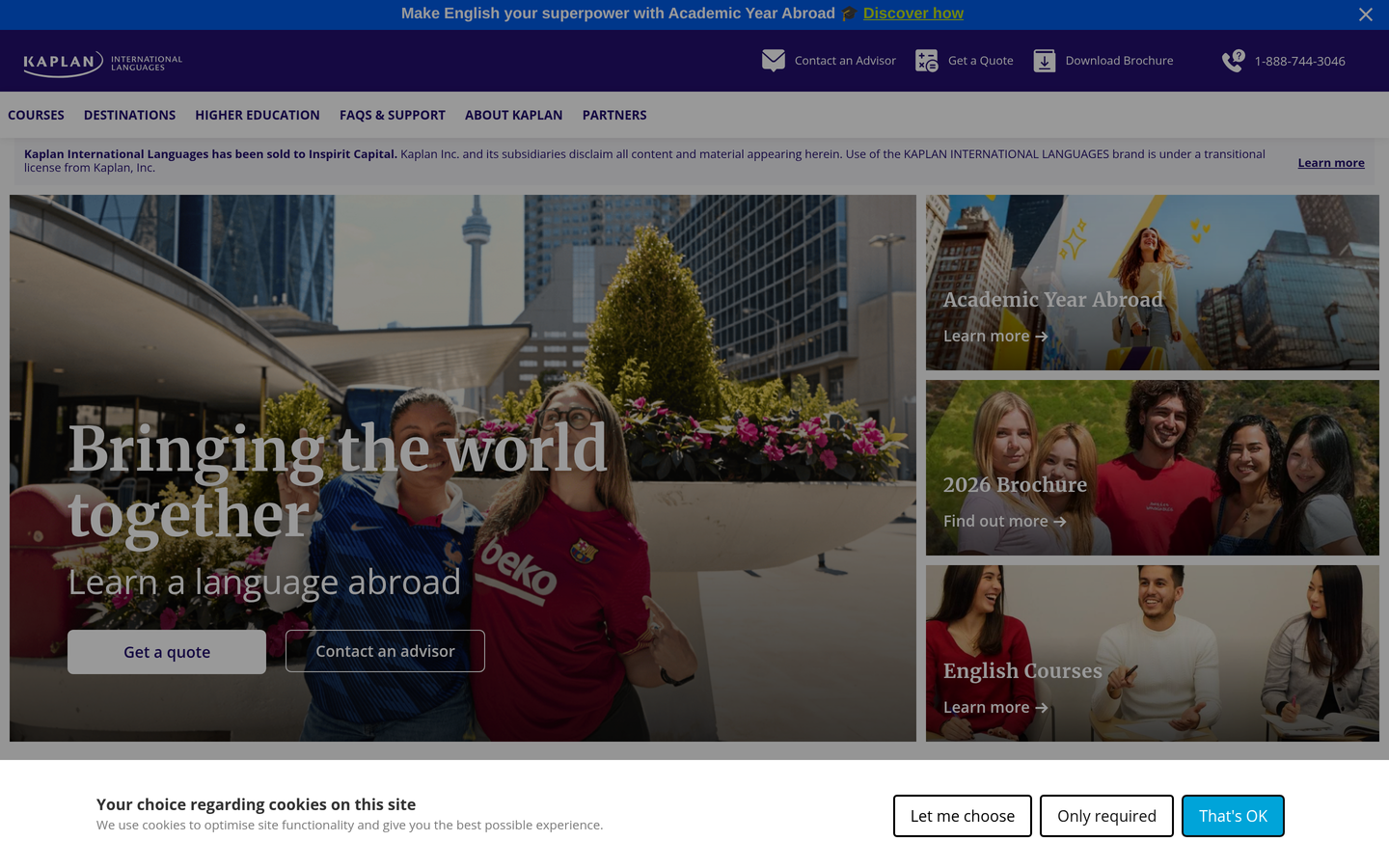Open the About Kaplan menu
The width and height of the screenshot is (1389, 868).
513,115
